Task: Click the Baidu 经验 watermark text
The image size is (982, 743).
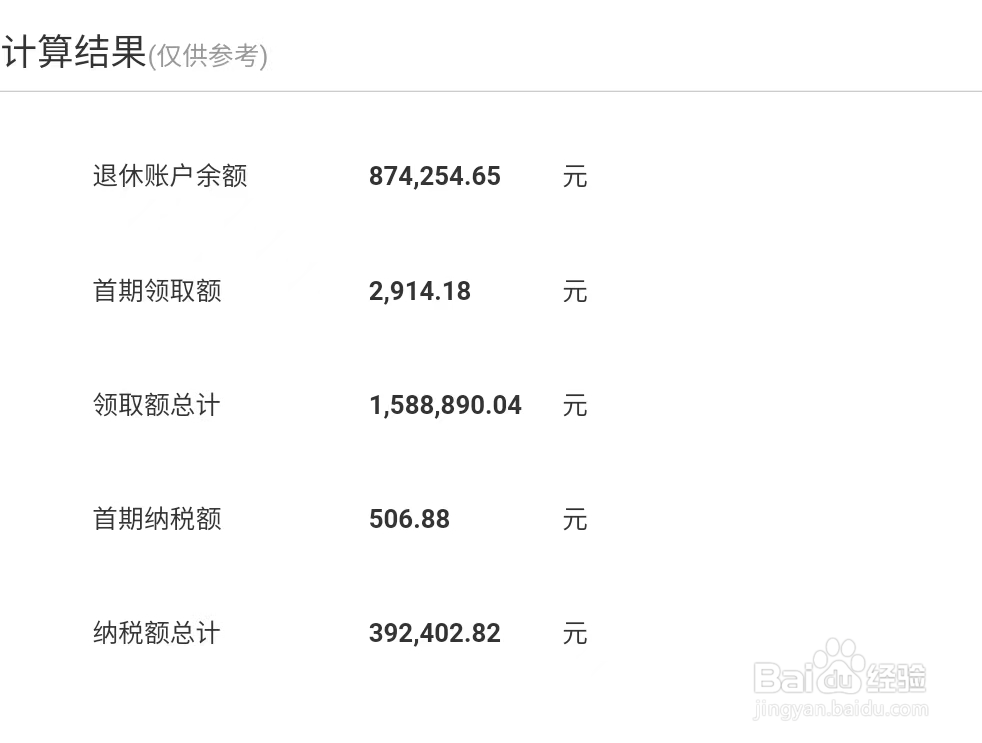Action: pyautogui.click(x=839, y=677)
